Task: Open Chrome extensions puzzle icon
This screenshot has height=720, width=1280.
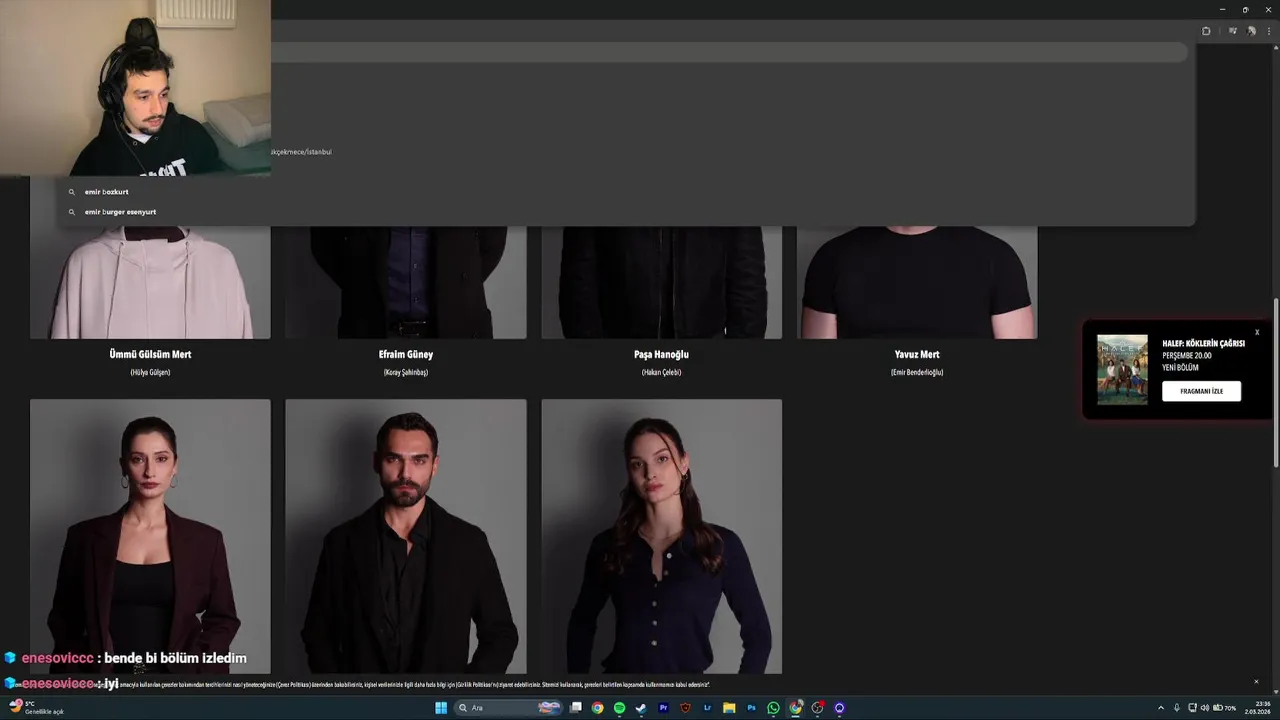Action: [1206, 31]
